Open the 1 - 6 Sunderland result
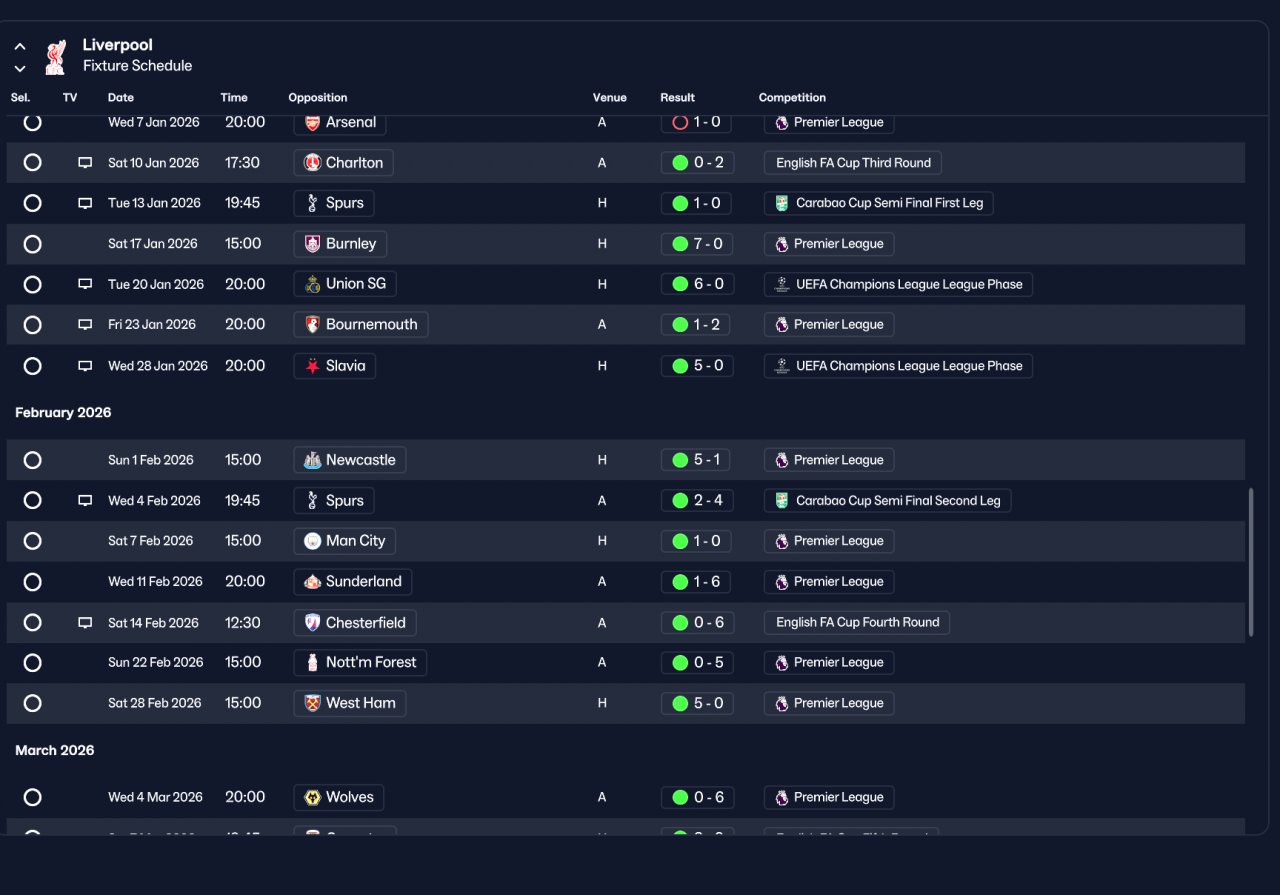Screen dimensions: 1280x895 (697, 582)
